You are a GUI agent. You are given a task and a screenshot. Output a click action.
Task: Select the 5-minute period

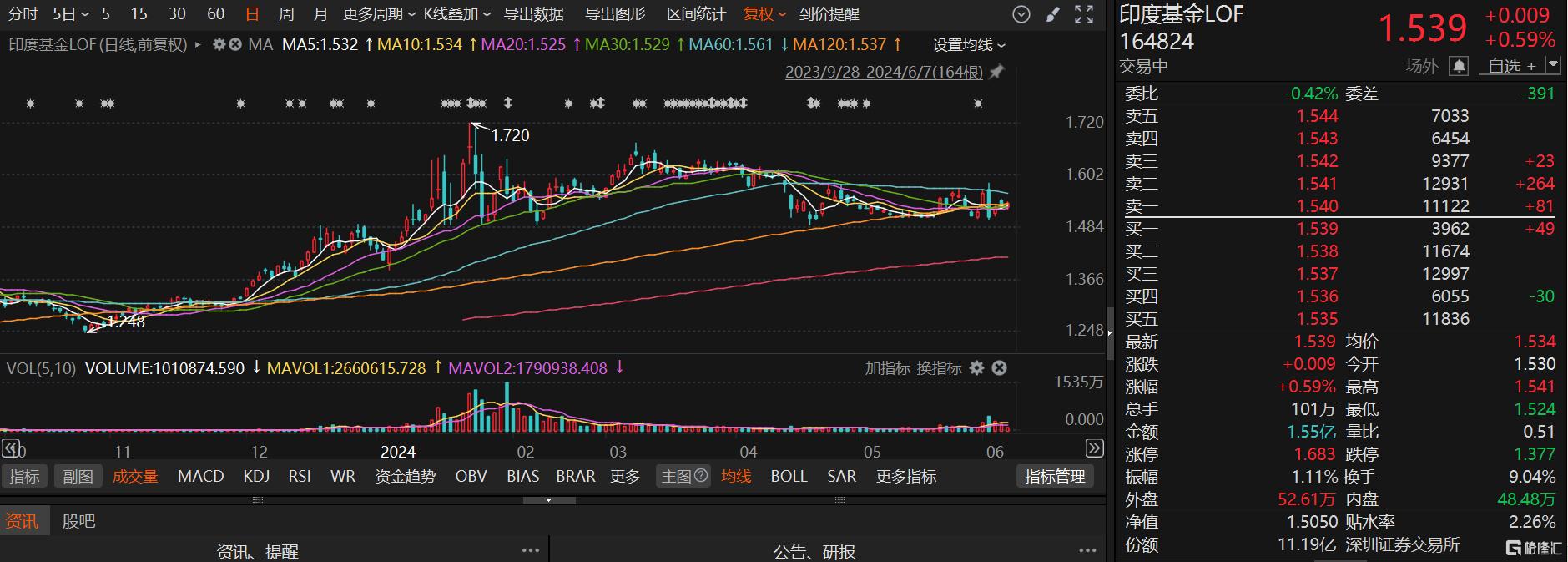[105, 14]
